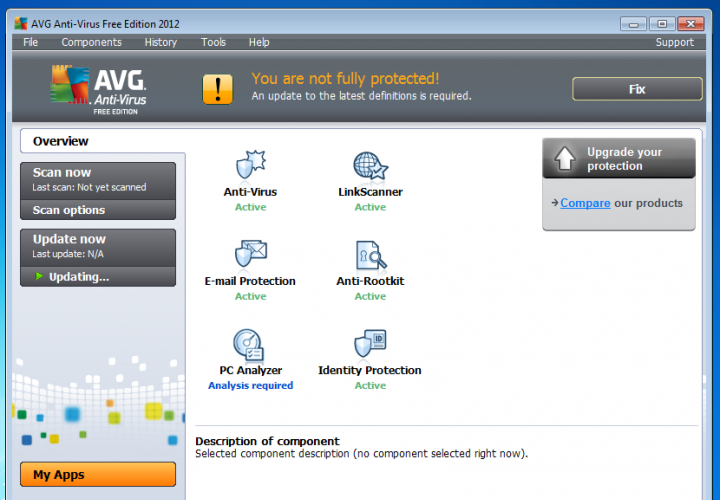Viewport: 720px width, 500px height.
Task: Open the Identity Protection ID shield icon
Action: pos(371,343)
